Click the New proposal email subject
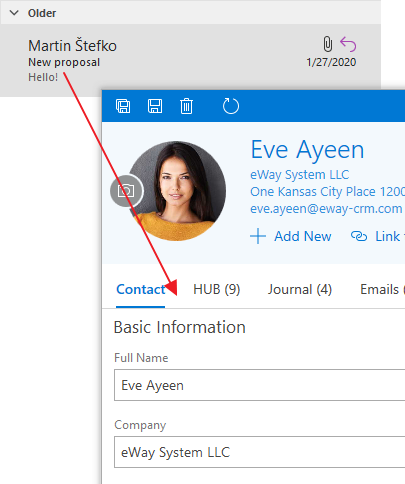 pos(64,62)
